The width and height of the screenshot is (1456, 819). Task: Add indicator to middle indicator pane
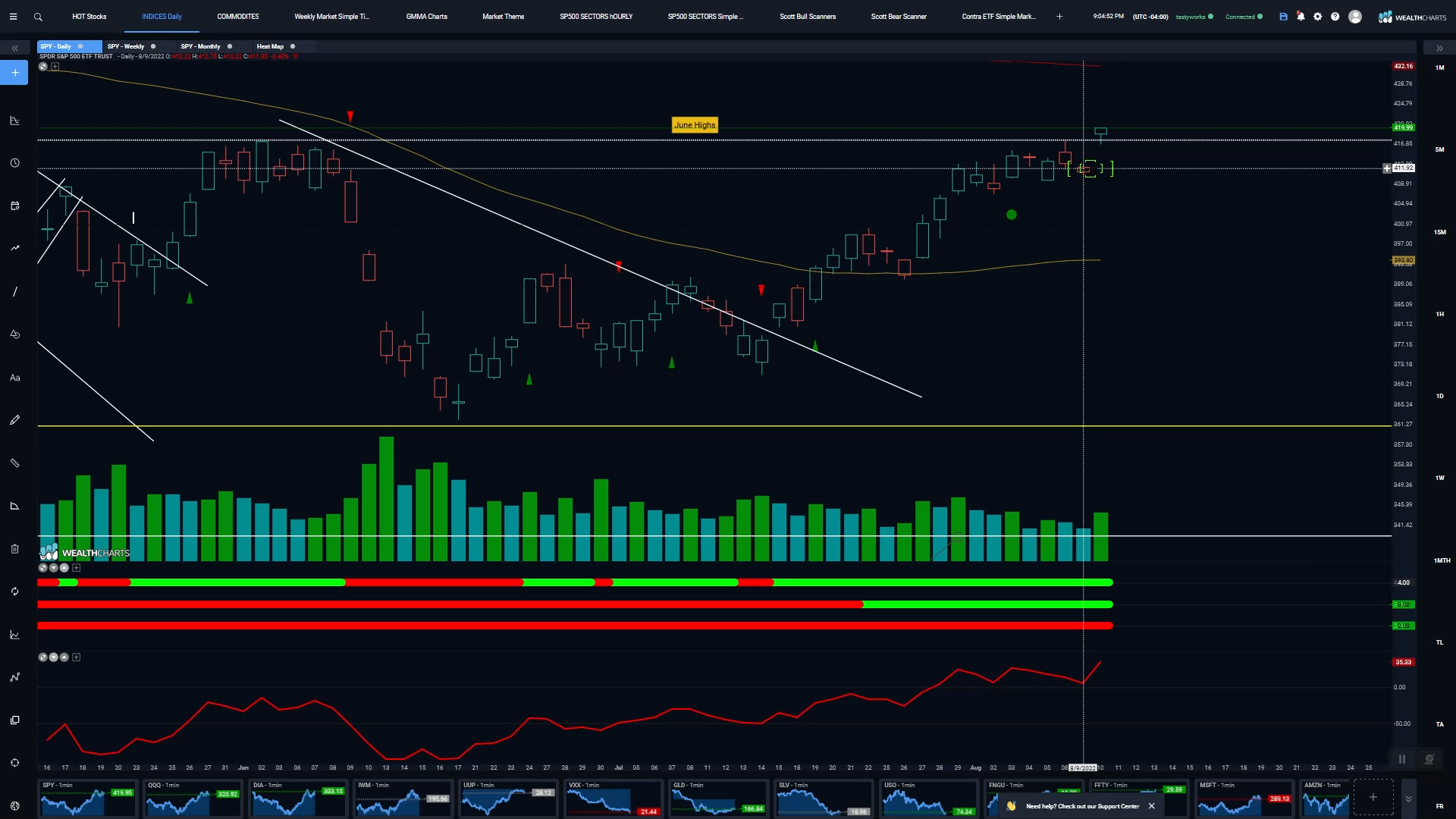[76, 567]
